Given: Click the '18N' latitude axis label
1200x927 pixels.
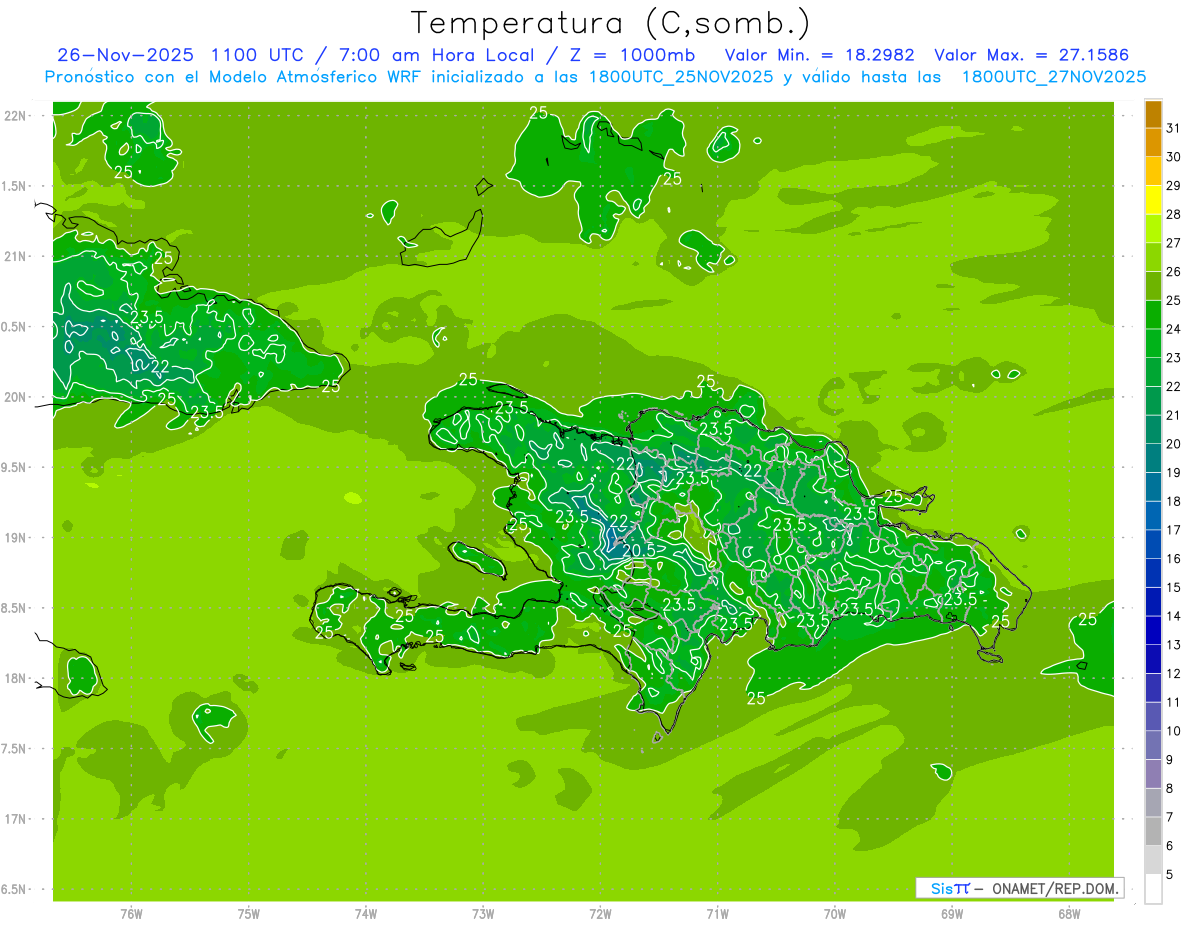Looking at the screenshot, I should [x=16, y=679].
